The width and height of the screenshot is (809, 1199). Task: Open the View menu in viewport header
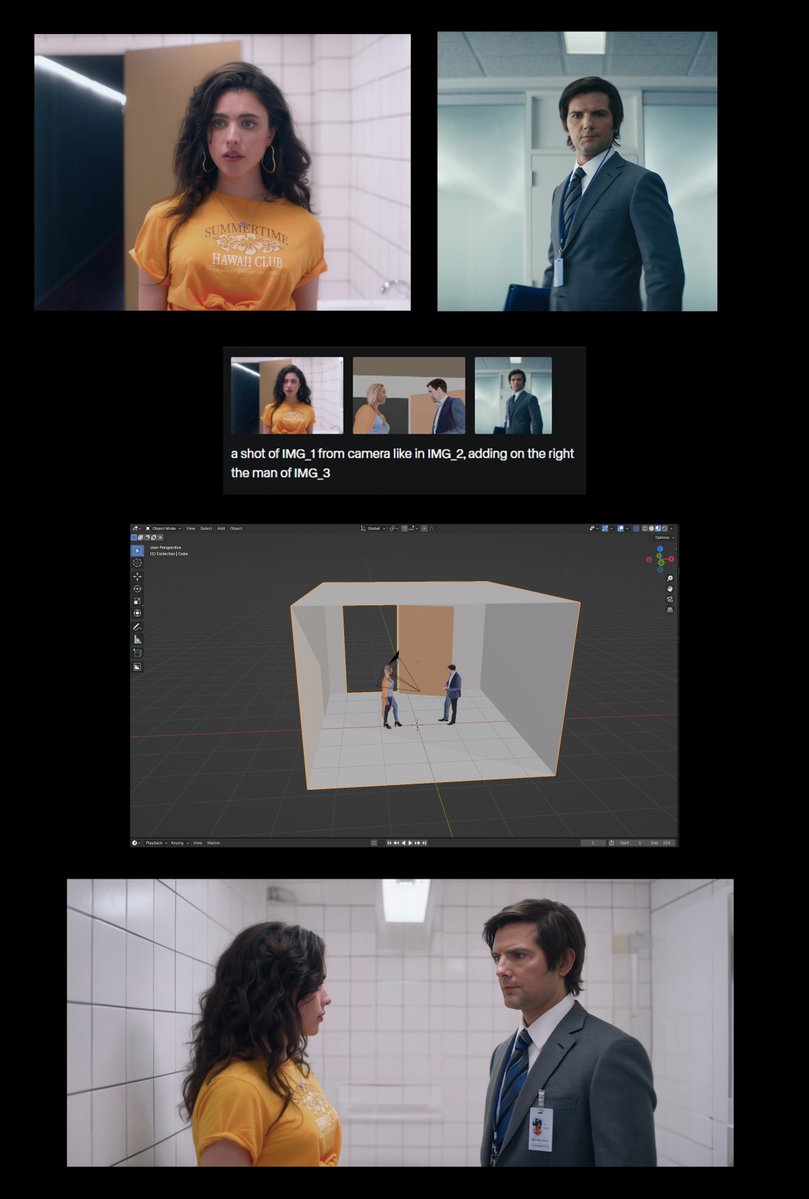(190, 528)
